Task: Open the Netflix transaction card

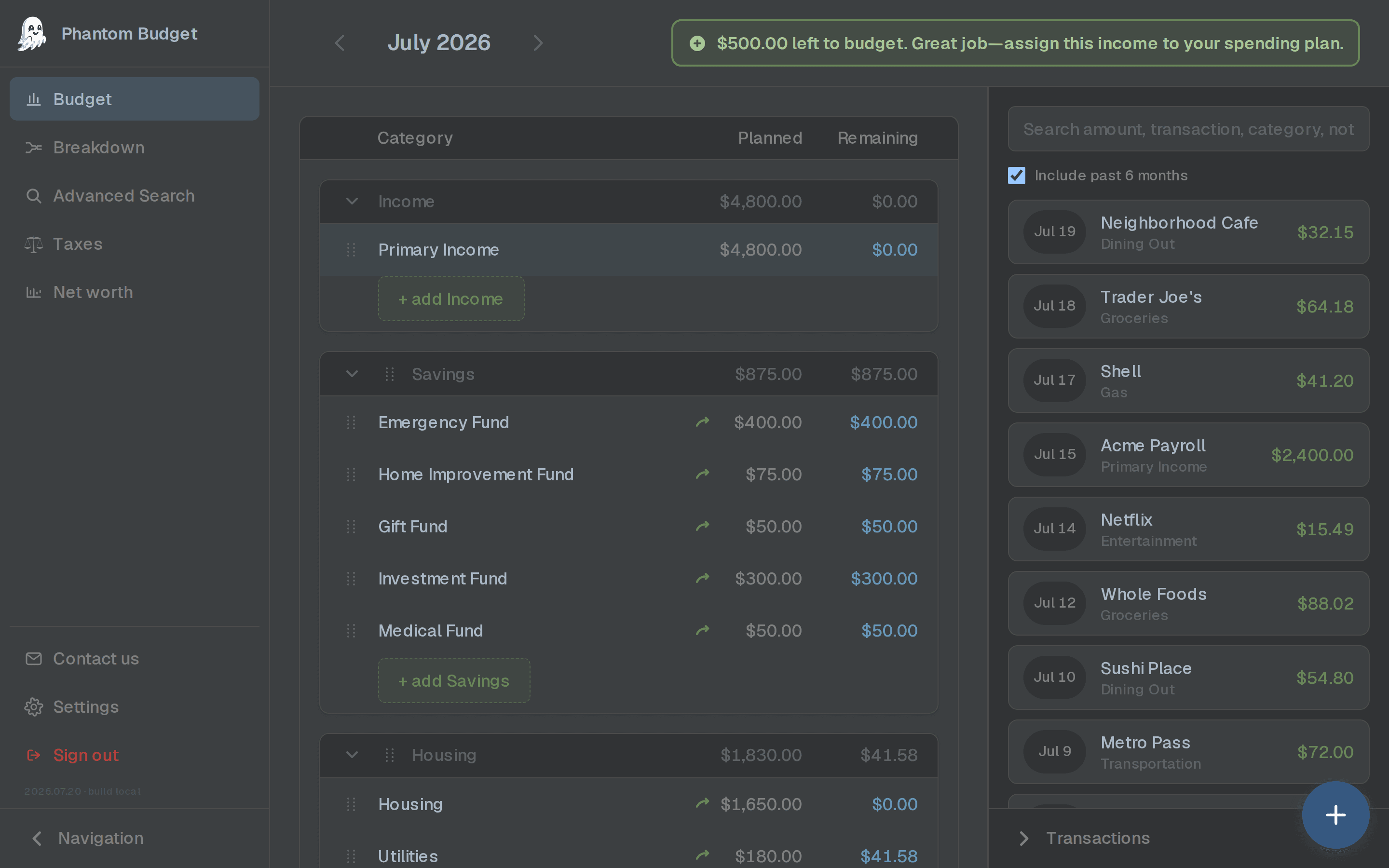Action: click(1188, 529)
